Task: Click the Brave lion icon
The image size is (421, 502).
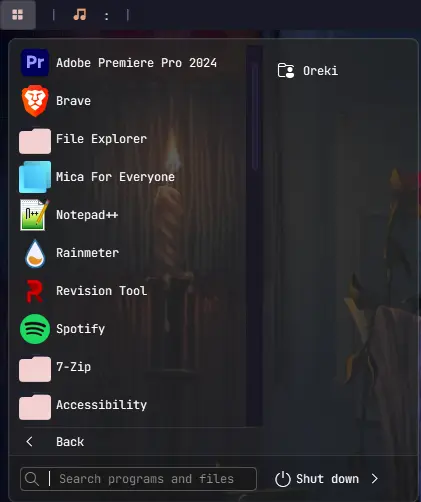Action: click(35, 101)
